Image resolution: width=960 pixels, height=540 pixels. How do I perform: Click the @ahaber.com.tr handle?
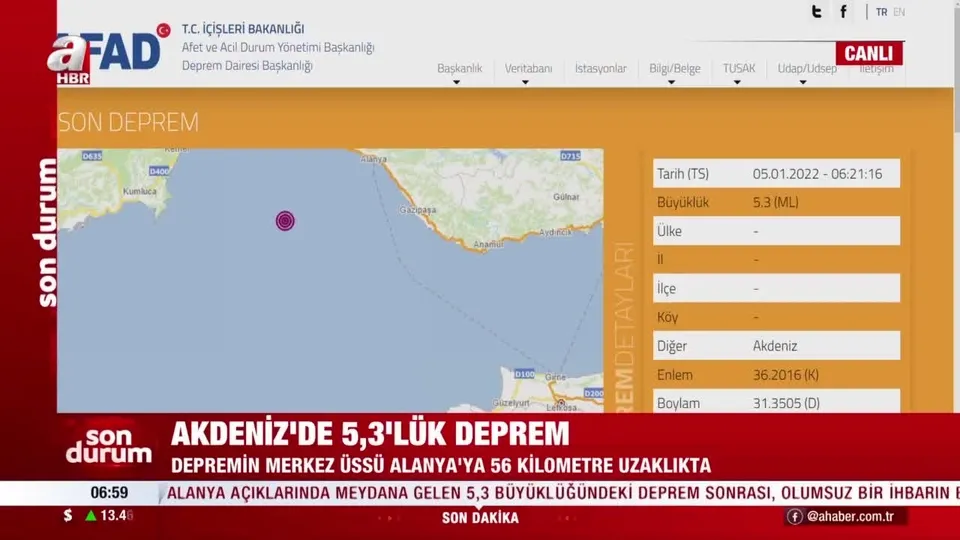(x=850, y=517)
